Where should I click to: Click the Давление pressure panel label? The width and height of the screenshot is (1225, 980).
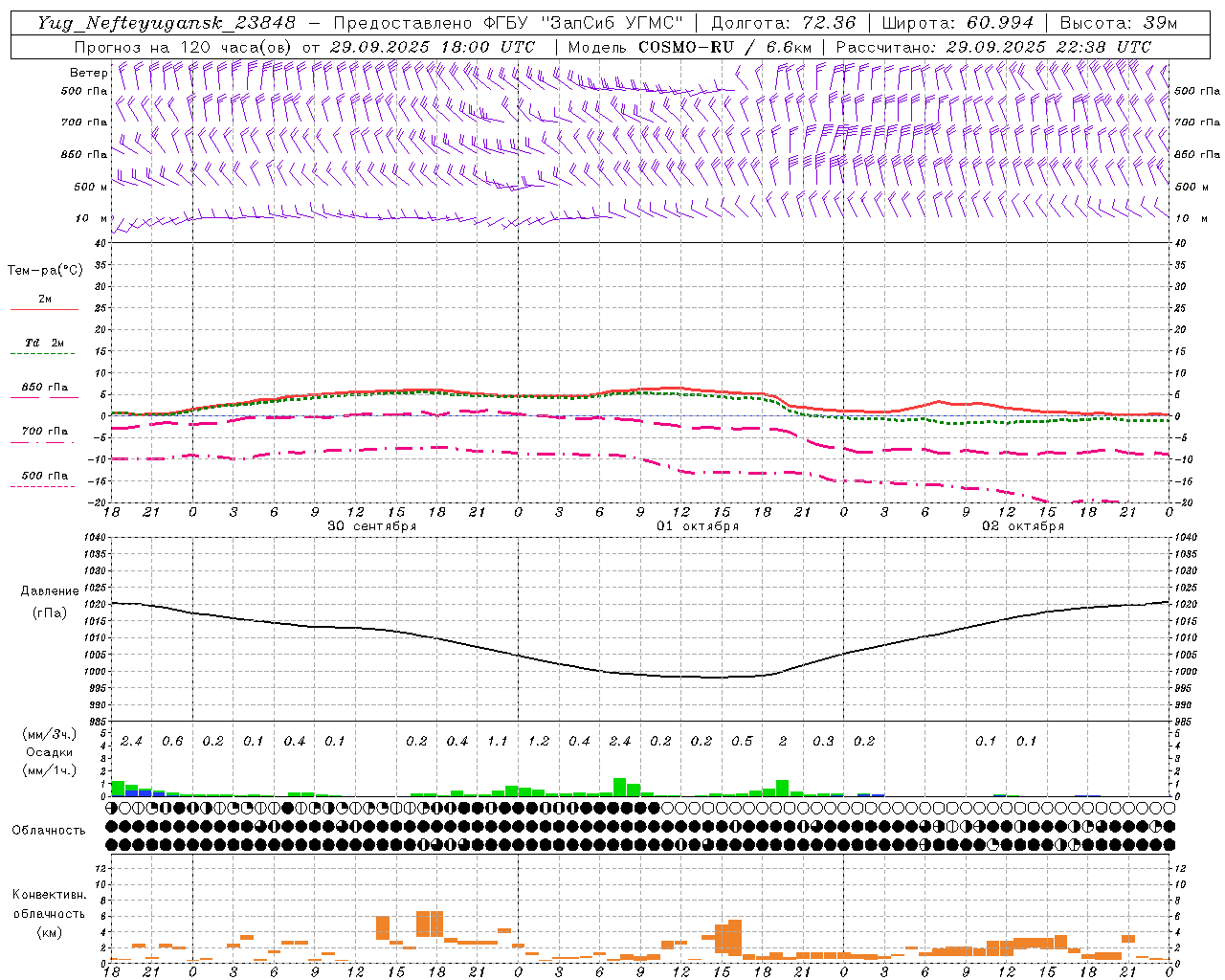pyautogui.click(x=49, y=591)
